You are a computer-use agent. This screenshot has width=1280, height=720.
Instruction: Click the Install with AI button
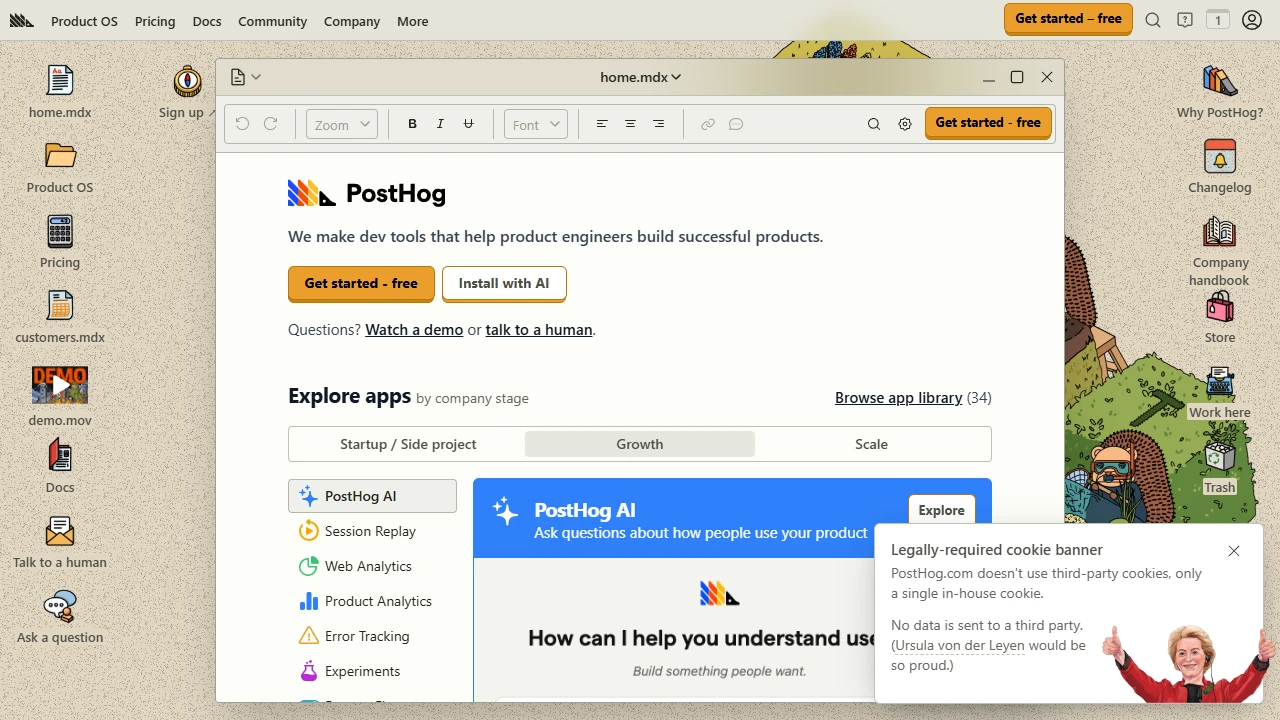pyautogui.click(x=504, y=283)
